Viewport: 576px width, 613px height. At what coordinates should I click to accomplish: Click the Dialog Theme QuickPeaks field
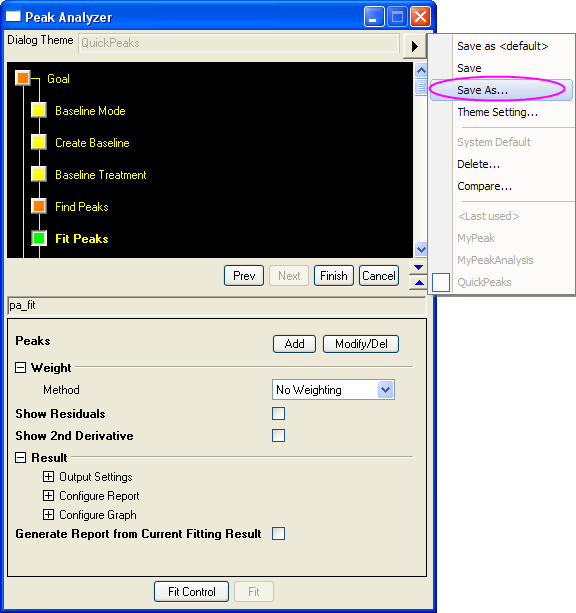(239, 43)
